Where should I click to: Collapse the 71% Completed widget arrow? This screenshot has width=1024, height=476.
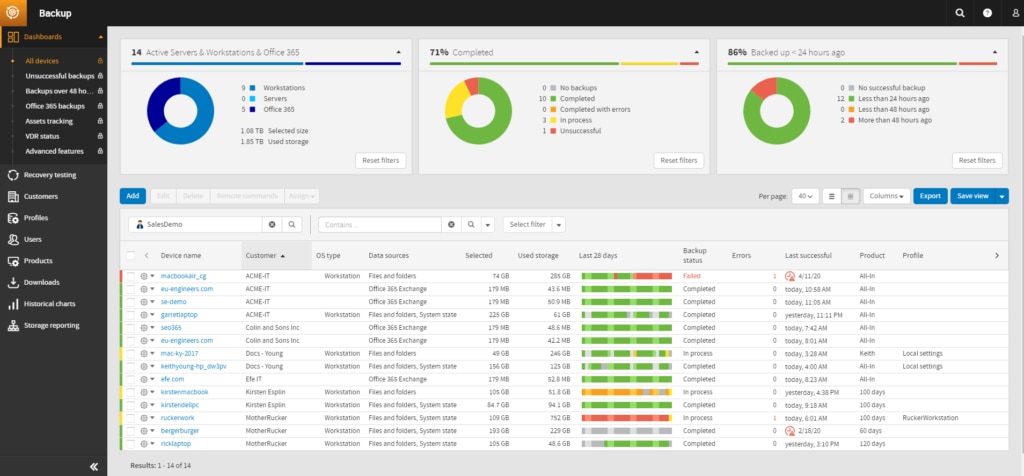[x=696, y=52]
